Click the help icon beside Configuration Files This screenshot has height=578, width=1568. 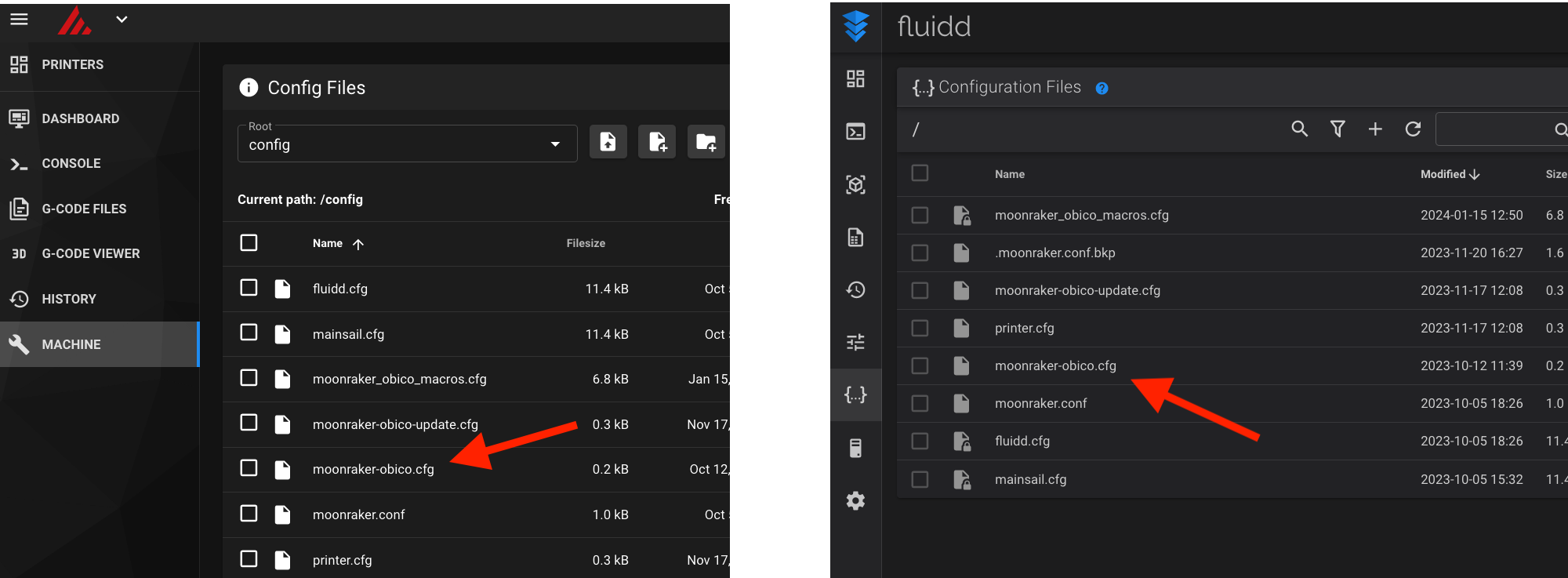coord(1102,88)
